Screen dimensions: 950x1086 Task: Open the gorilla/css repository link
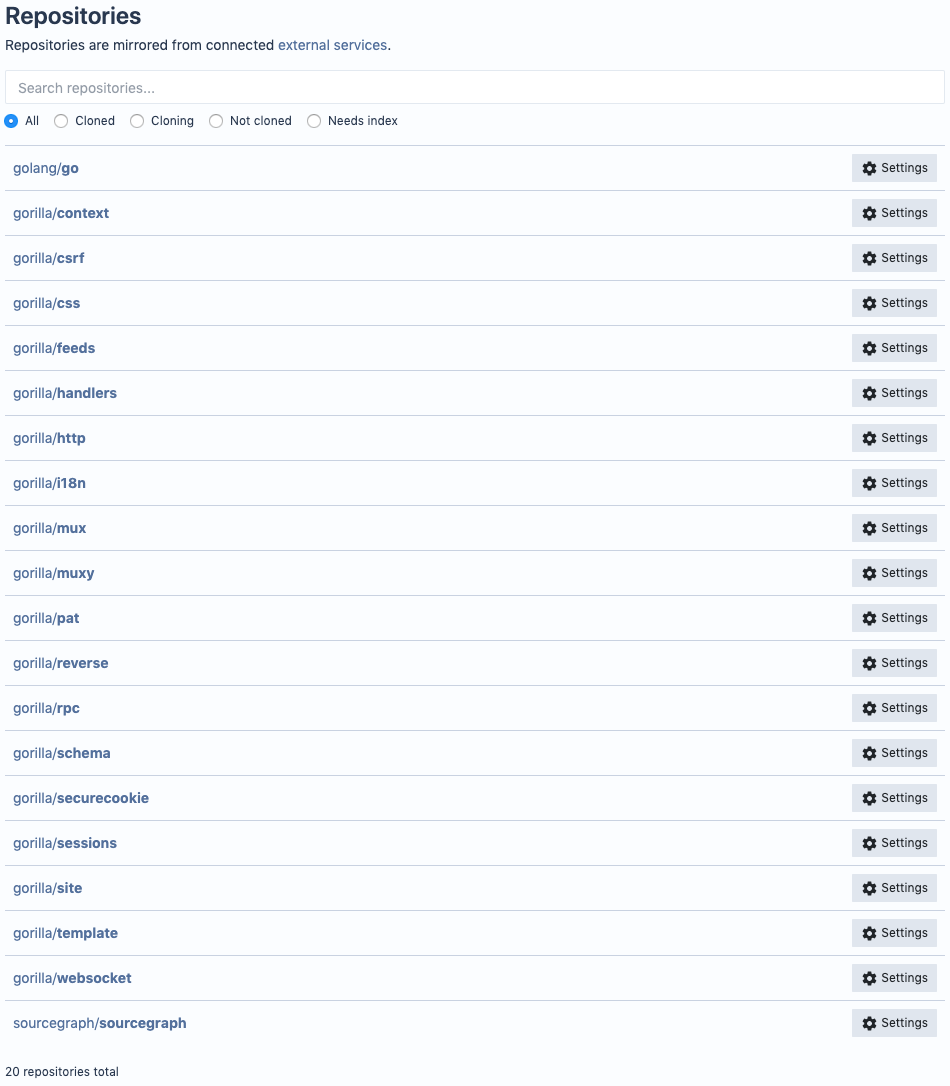(x=46, y=303)
